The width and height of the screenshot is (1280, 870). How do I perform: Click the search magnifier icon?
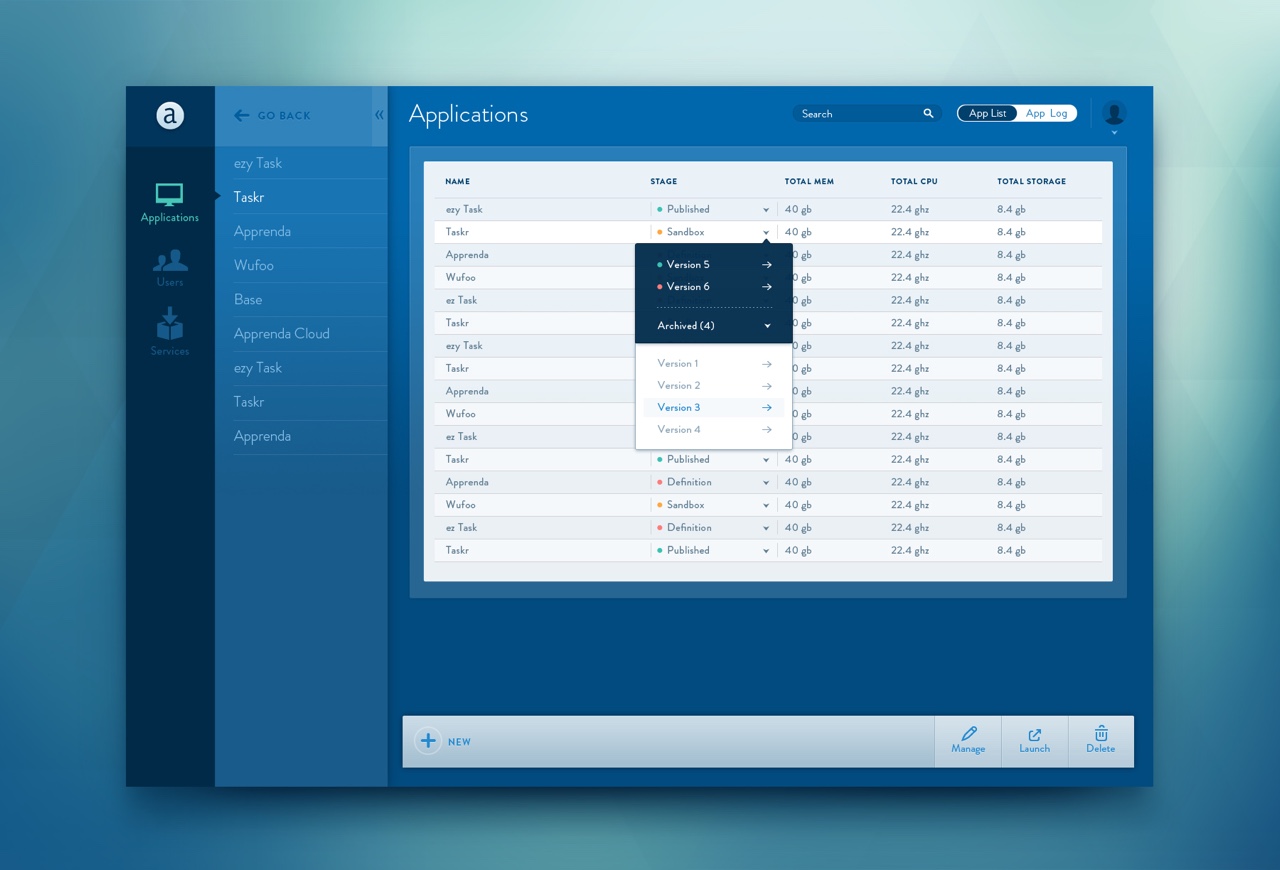coord(928,114)
